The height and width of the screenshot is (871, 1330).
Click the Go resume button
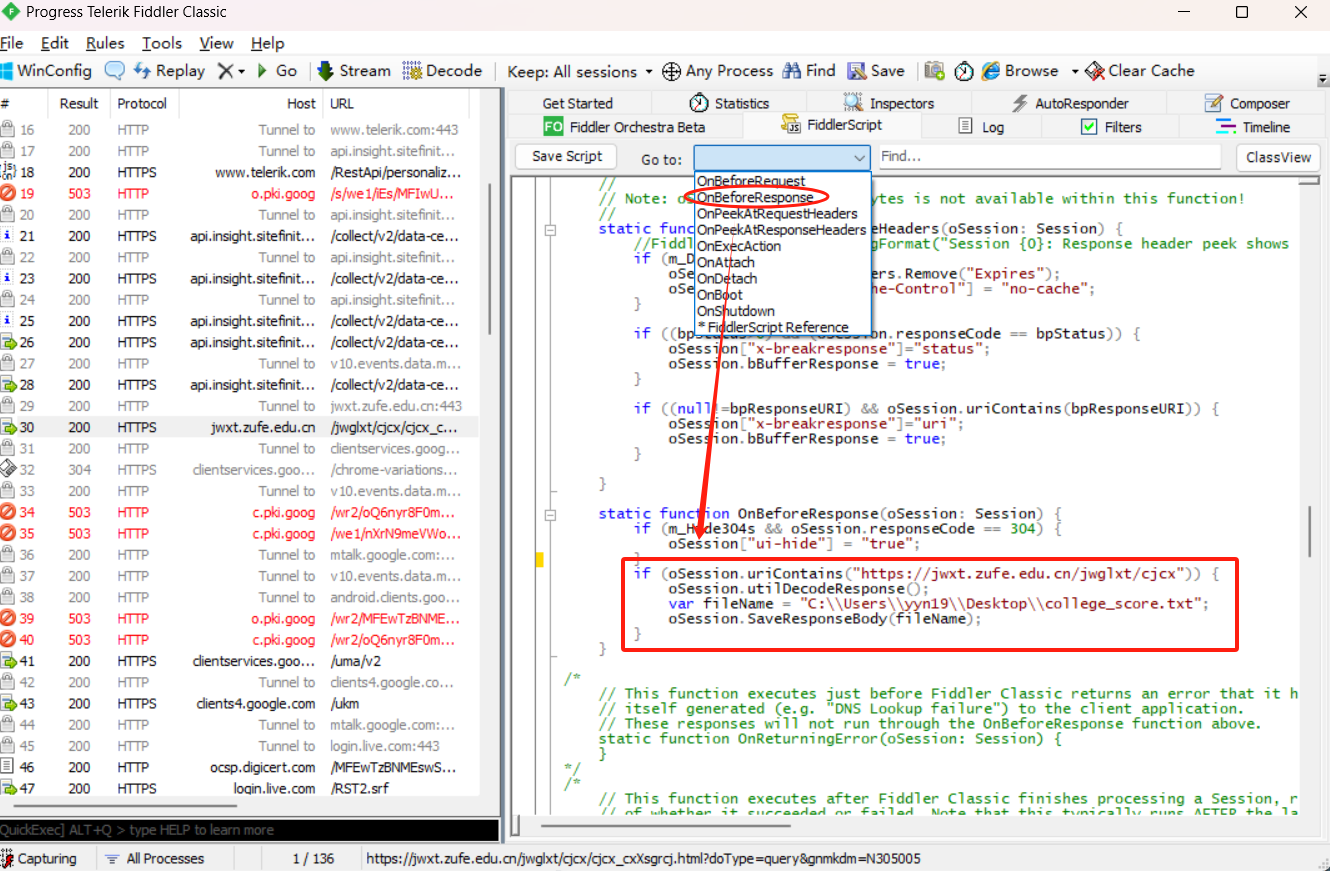(x=277, y=71)
